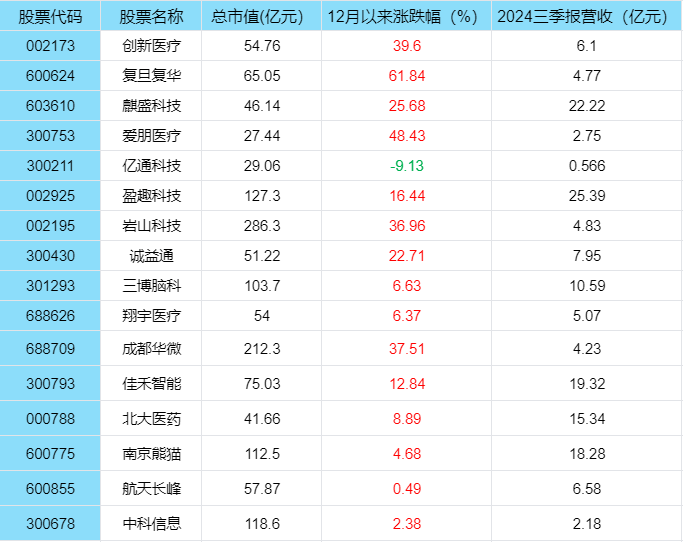683x542 pixels.
Task: Click the 4.77 revenue cell
Action: click(587, 76)
